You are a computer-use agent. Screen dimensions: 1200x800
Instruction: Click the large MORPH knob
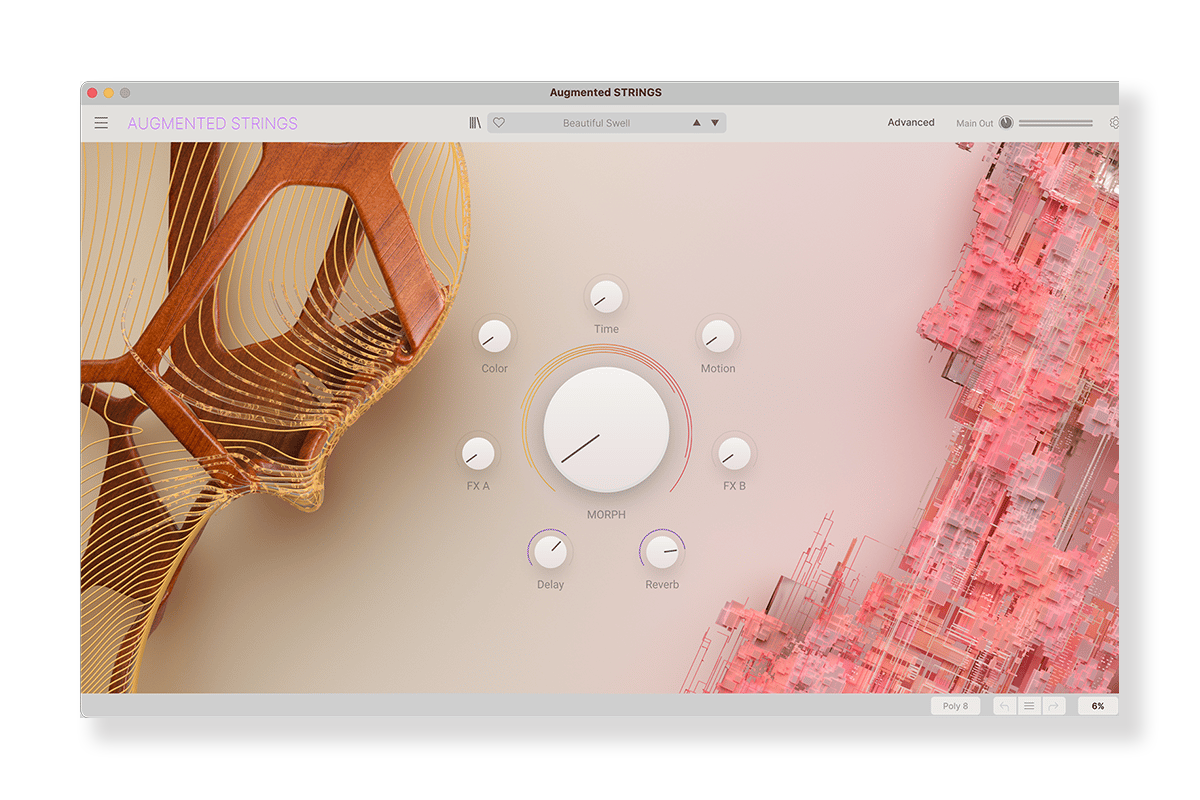click(x=606, y=429)
